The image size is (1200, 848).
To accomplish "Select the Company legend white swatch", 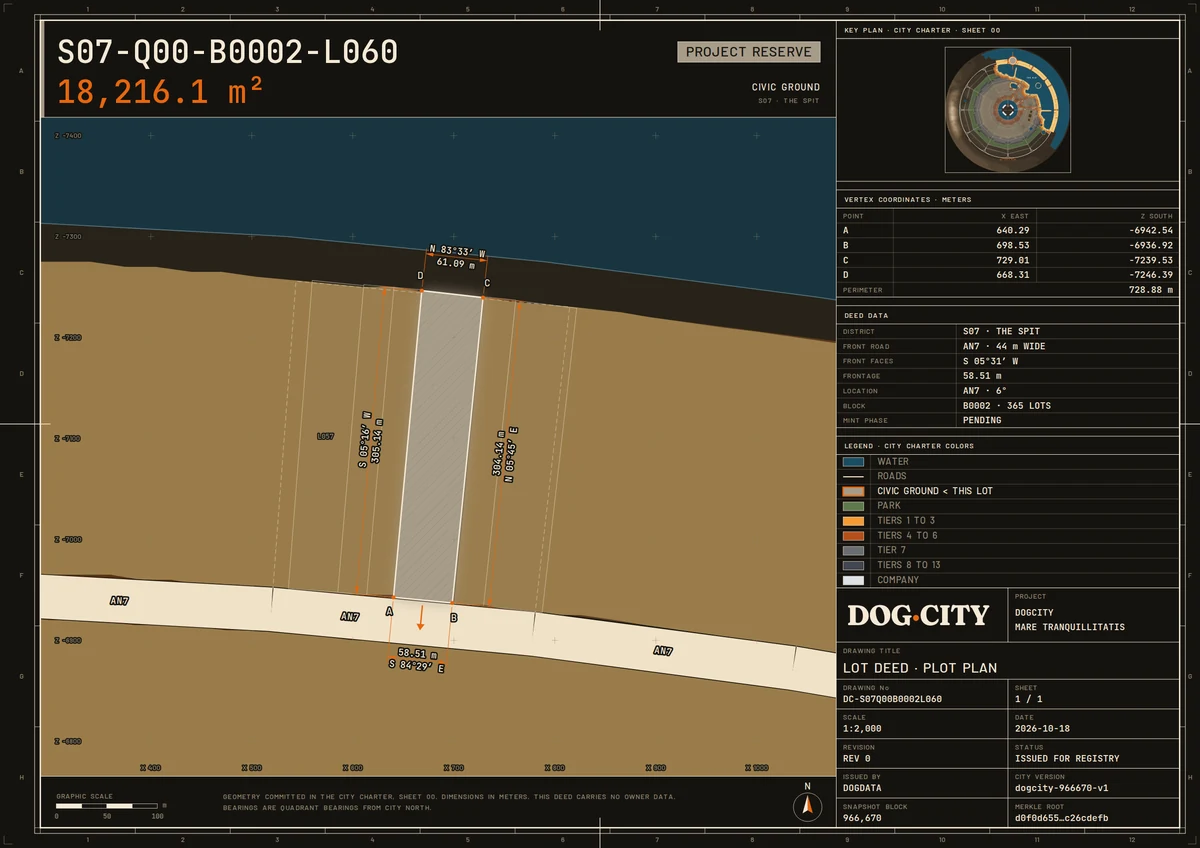I will (x=853, y=580).
